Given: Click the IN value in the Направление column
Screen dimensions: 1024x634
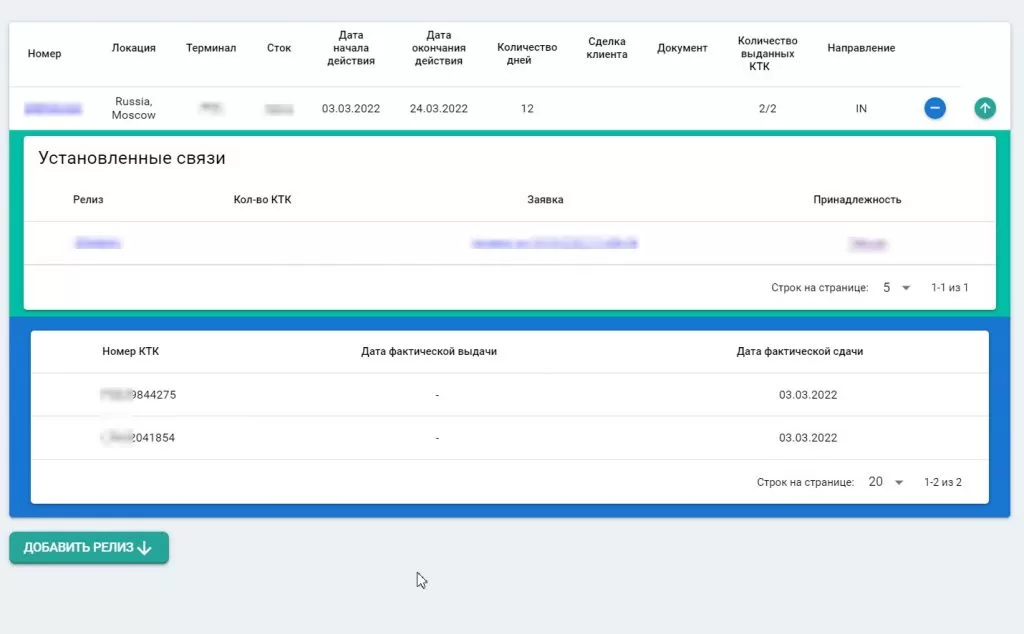Looking at the screenshot, I should point(861,108).
